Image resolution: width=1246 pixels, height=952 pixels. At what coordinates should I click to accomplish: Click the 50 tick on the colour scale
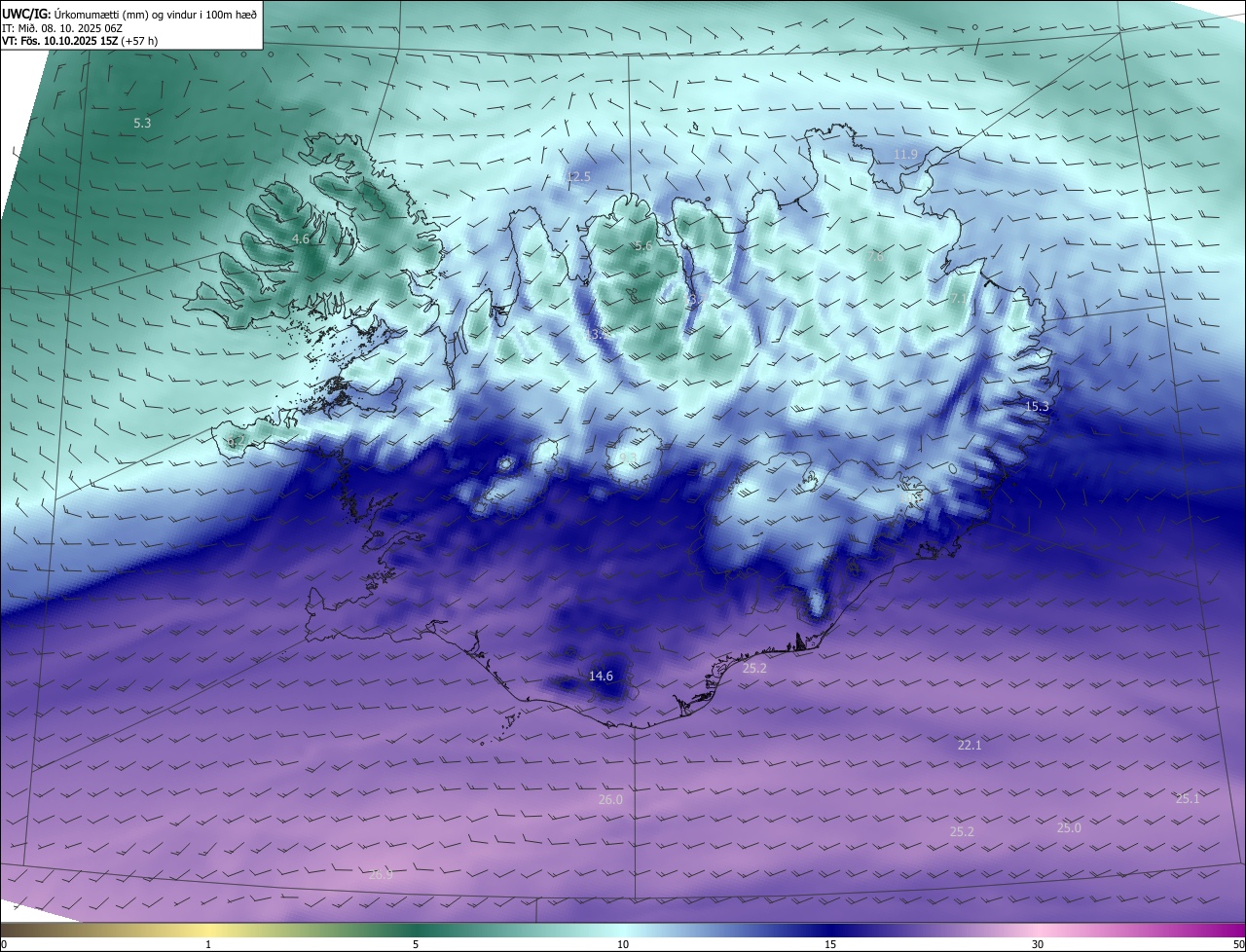pyautogui.click(x=1238, y=944)
